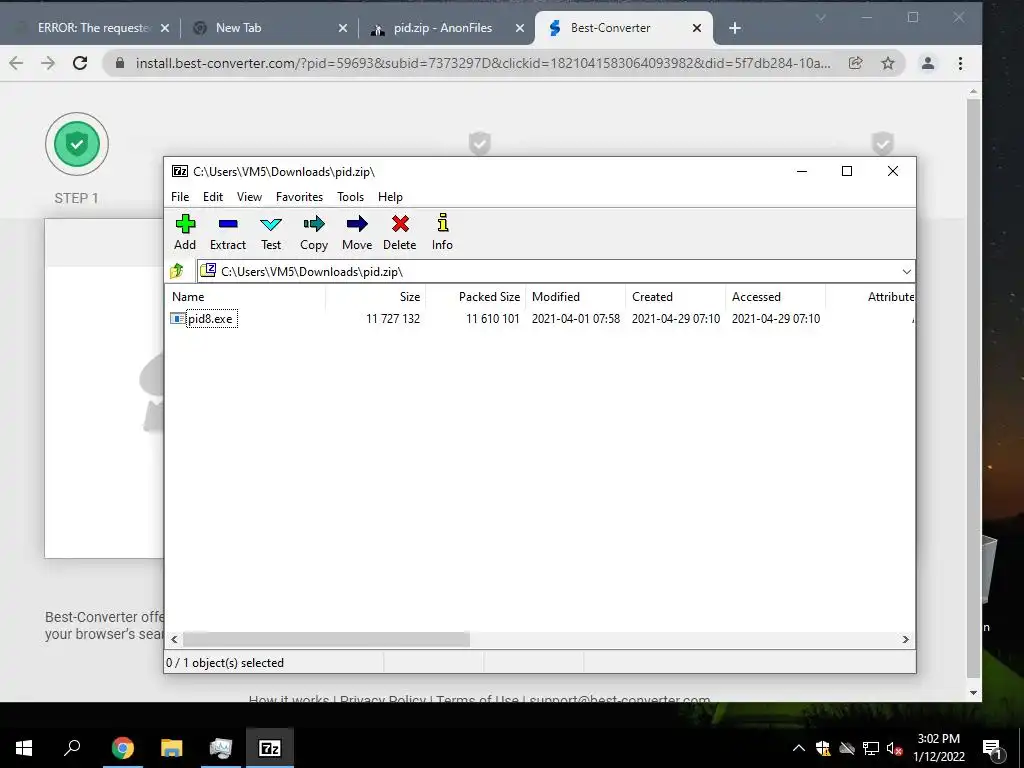
Task: Open Chrome's three-dot menu
Action: (x=960, y=63)
